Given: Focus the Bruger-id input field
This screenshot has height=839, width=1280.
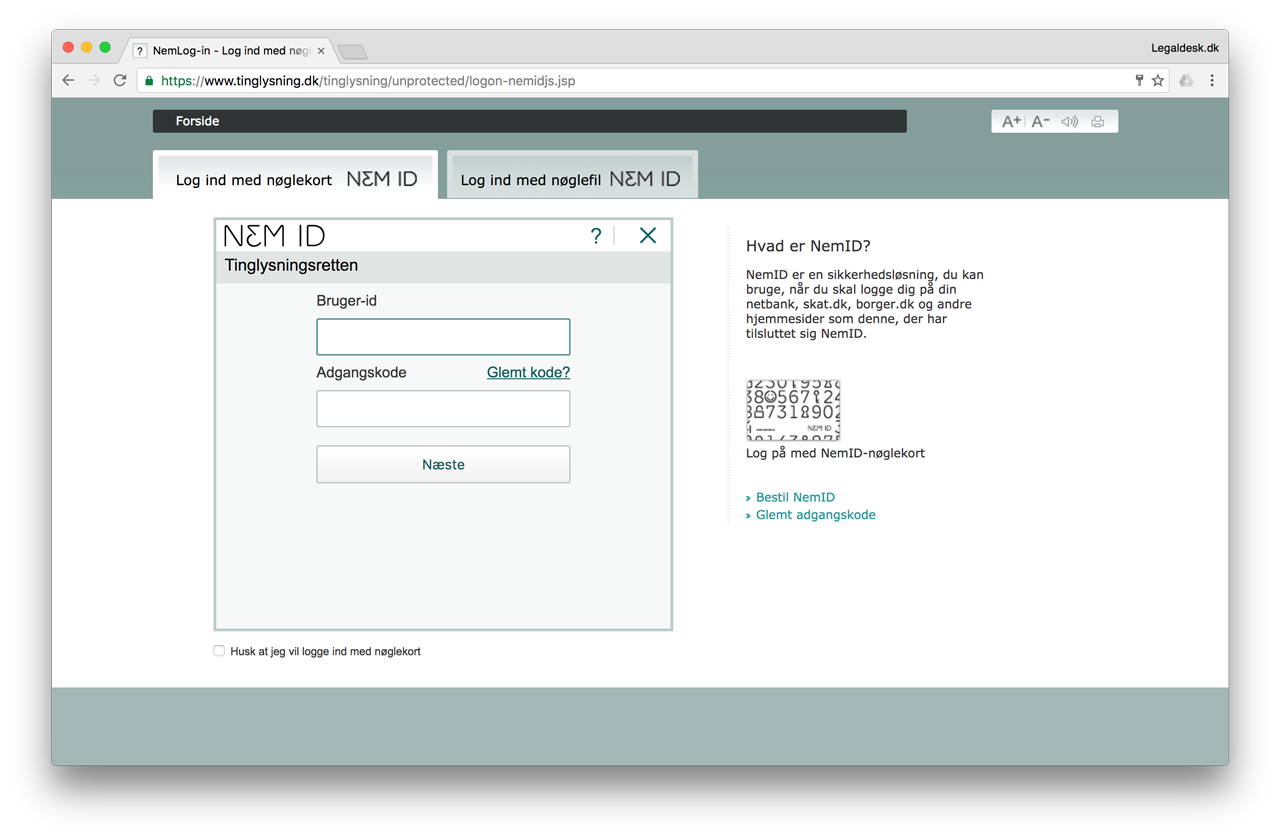Looking at the screenshot, I should click(x=443, y=337).
